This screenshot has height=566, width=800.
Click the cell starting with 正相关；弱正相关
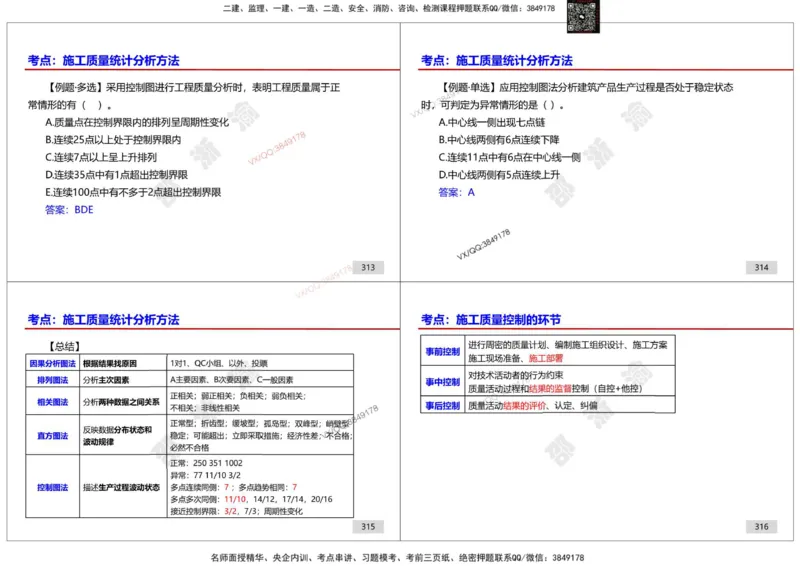[x=260, y=402]
